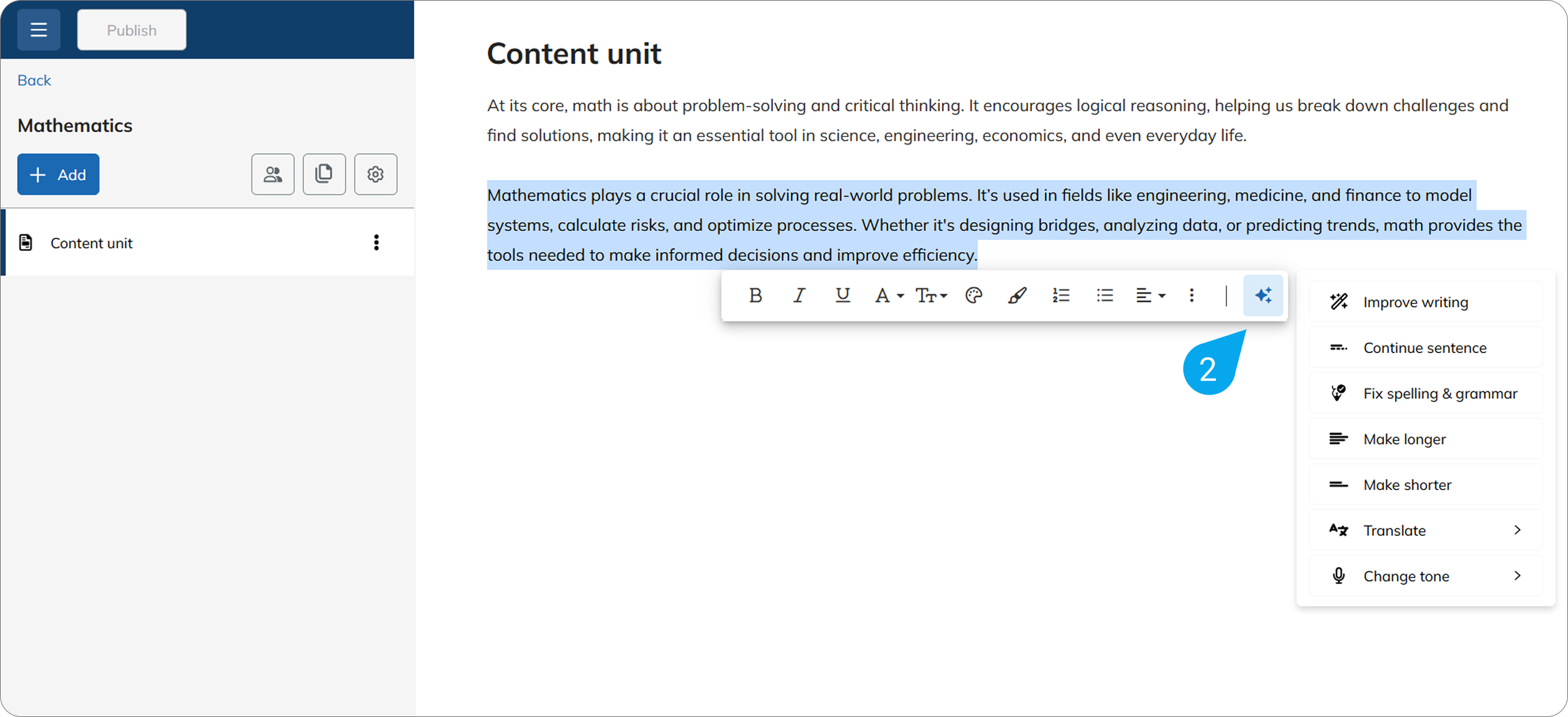Viewport: 1568px width, 717px height.
Task: Open the text color palette
Action: pyautogui.click(x=974, y=295)
